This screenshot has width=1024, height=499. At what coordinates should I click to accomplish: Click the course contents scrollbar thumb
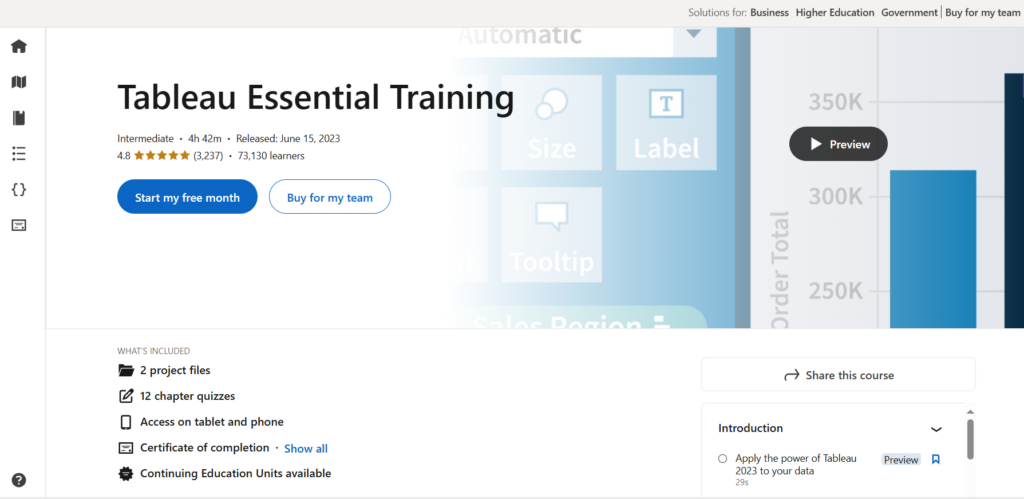(x=970, y=439)
